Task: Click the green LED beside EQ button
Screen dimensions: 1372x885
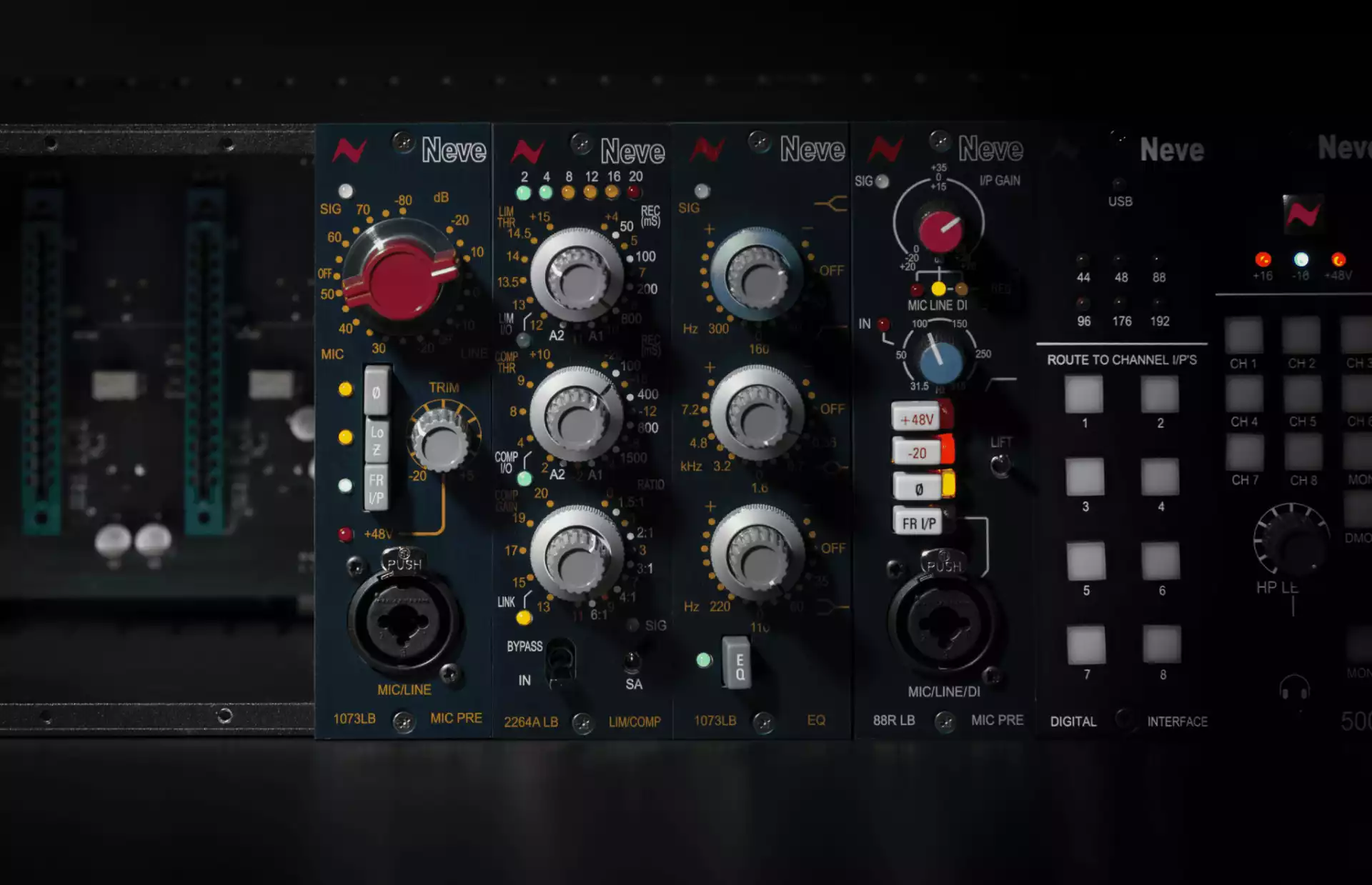Action: point(704,660)
